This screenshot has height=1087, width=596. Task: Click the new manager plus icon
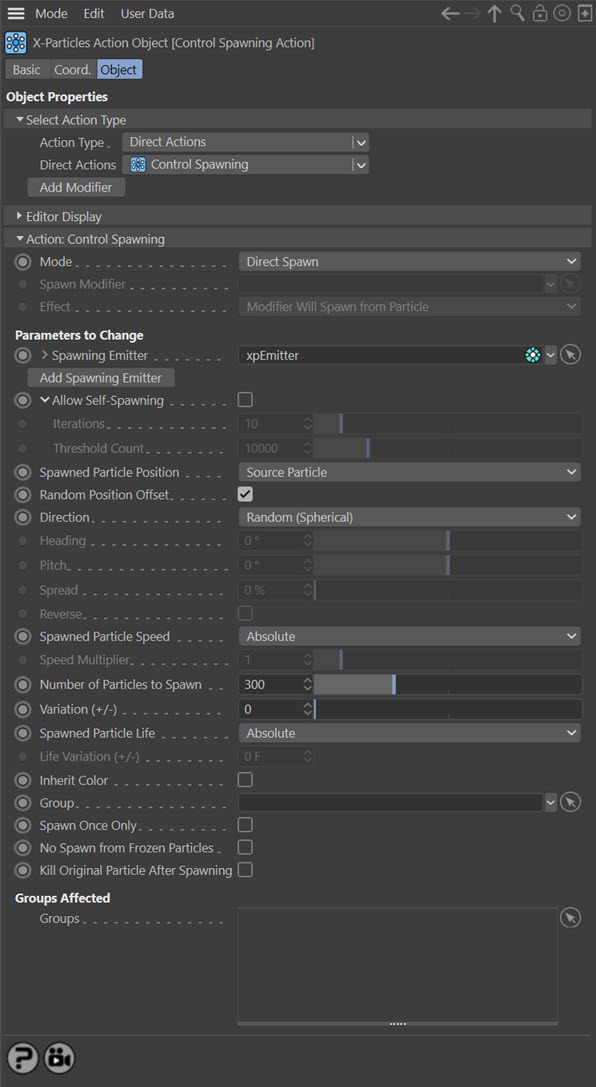click(584, 14)
